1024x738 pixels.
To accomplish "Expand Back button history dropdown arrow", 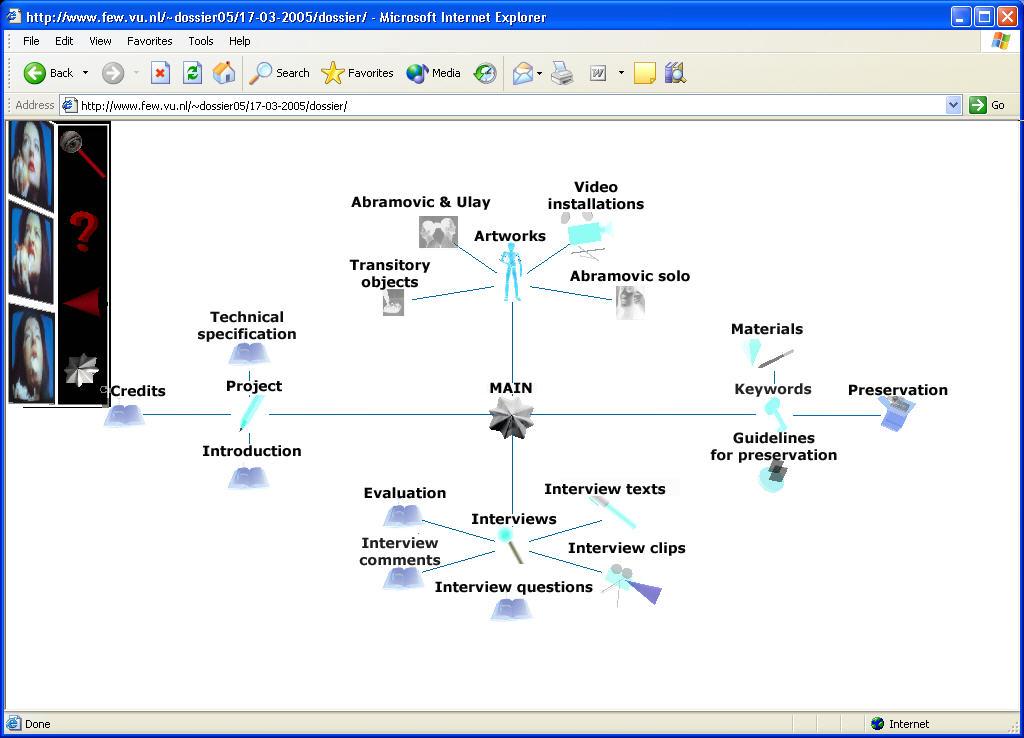I will pyautogui.click(x=86, y=73).
